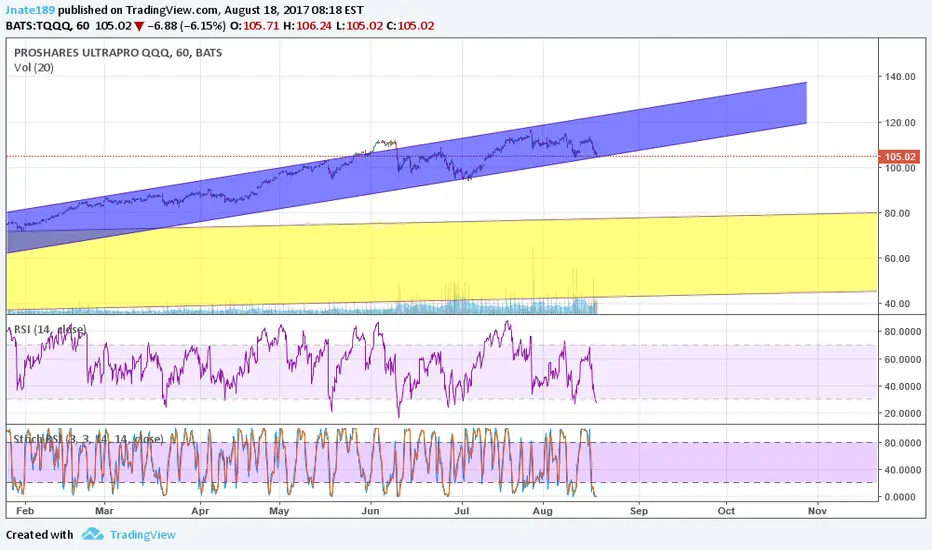Click the Vol (20) indicator label
Image resolution: width=932 pixels, height=550 pixels.
coord(34,68)
